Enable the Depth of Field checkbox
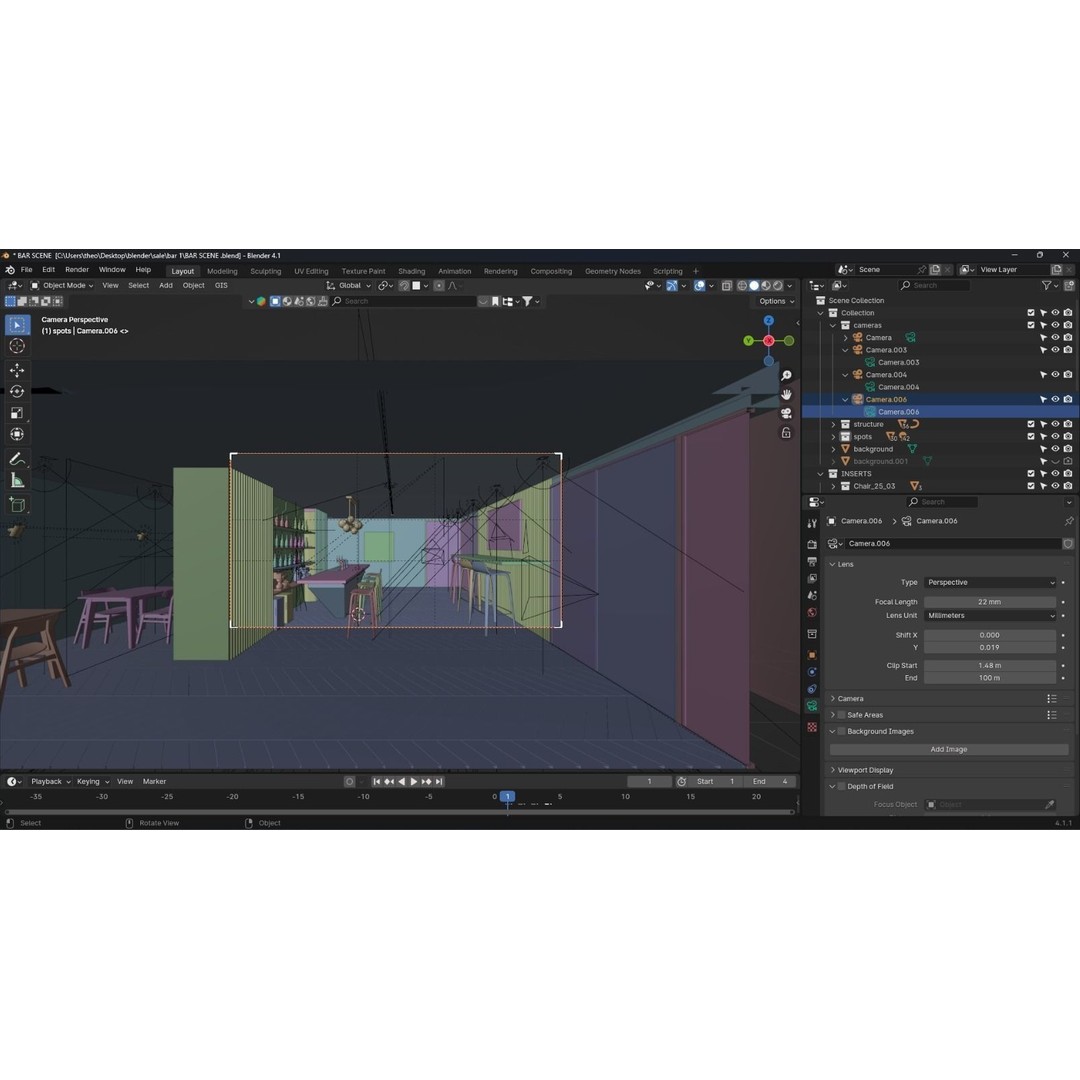 click(841, 787)
